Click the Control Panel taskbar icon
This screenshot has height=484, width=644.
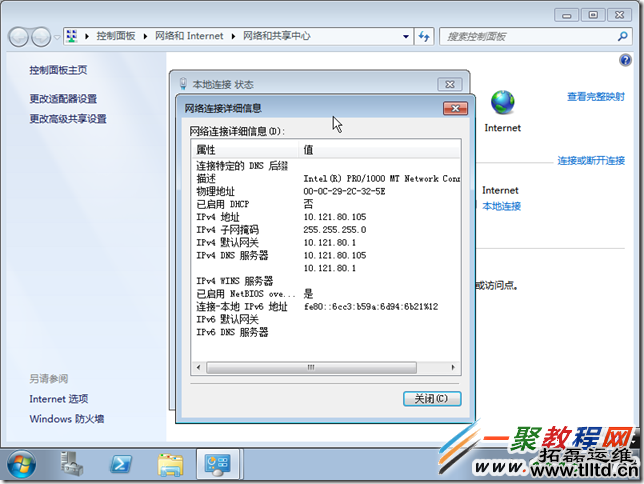[x=219, y=464]
